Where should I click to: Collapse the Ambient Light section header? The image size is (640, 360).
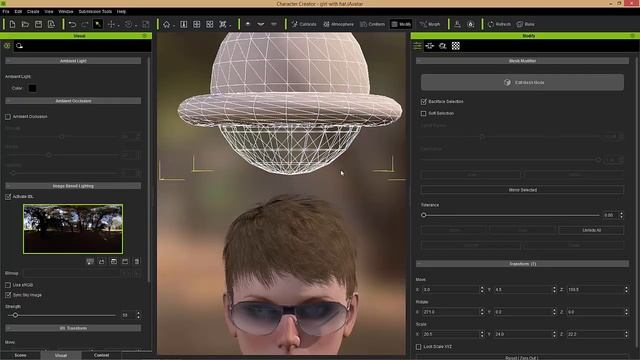click(73, 61)
